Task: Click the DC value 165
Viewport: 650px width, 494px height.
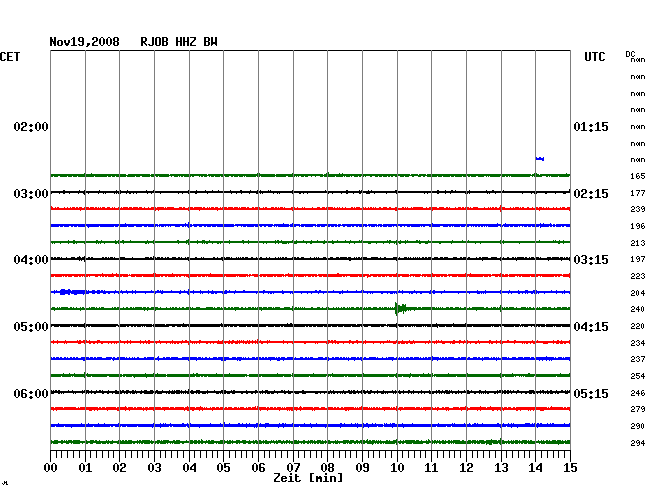Action: pos(638,176)
